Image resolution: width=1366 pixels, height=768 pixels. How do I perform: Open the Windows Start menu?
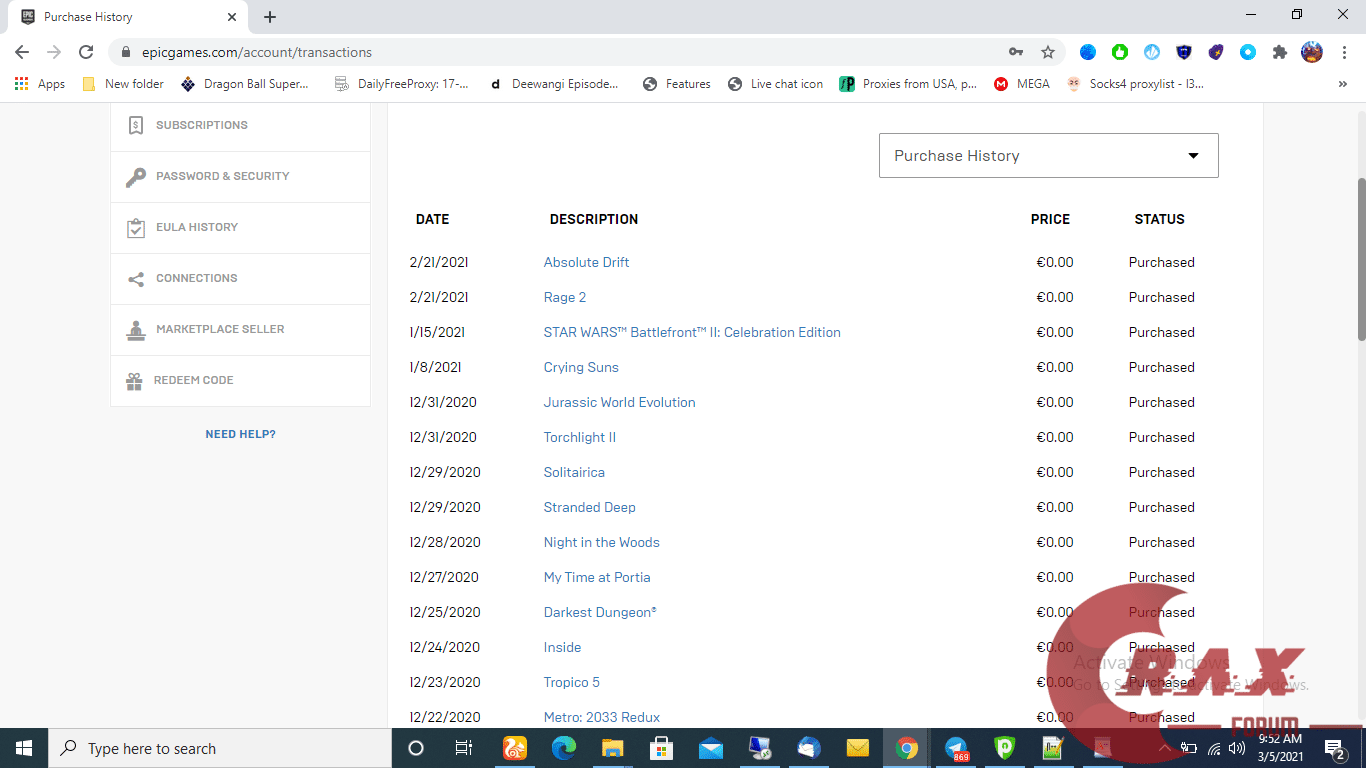point(24,748)
